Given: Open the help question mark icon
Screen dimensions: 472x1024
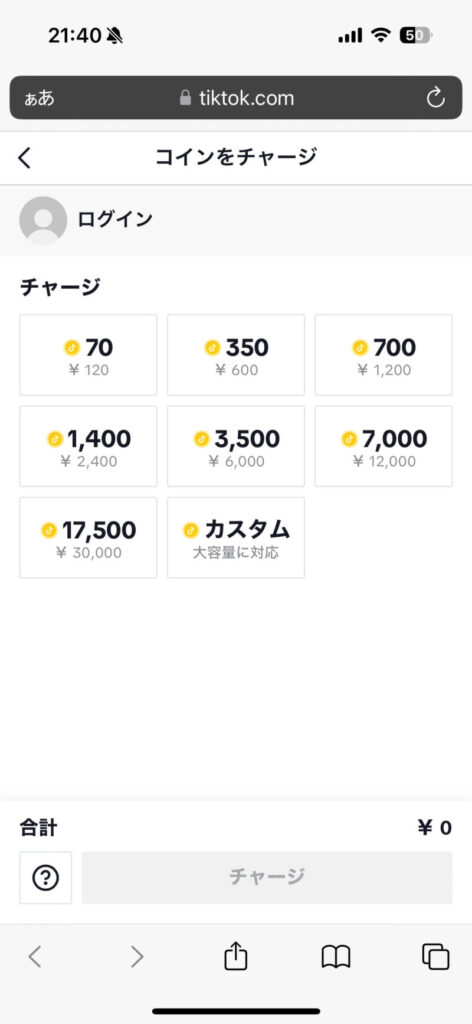Looking at the screenshot, I should tap(46, 878).
